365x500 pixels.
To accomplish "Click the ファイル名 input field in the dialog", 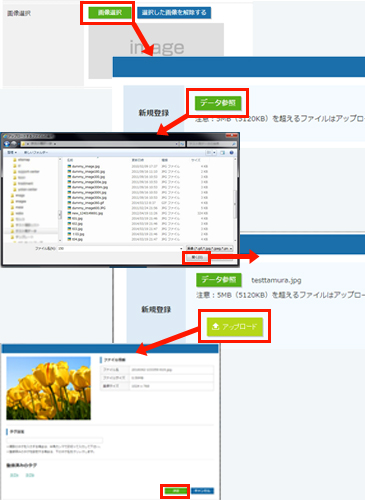I will pyautogui.click(x=121, y=248).
